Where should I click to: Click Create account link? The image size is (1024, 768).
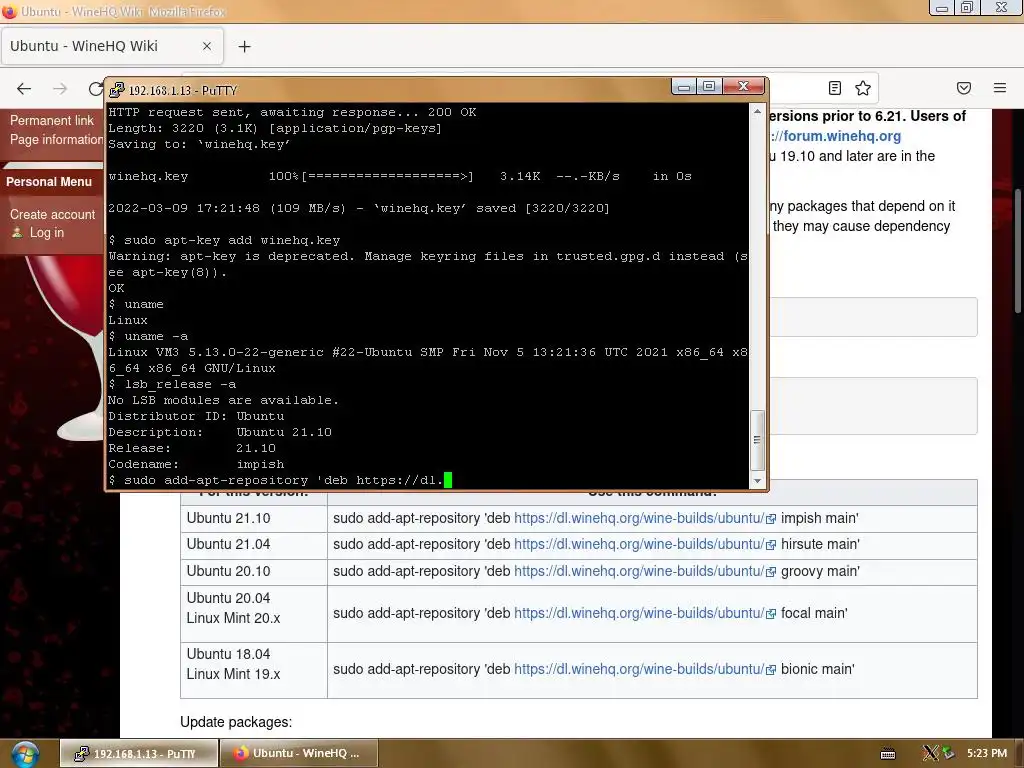(x=52, y=214)
